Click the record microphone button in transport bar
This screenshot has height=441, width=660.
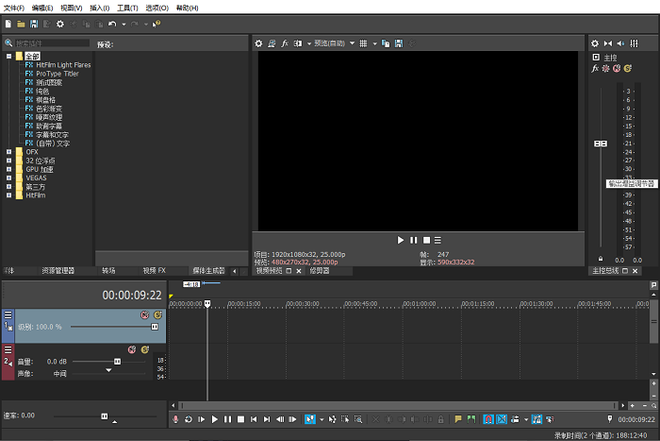175,419
